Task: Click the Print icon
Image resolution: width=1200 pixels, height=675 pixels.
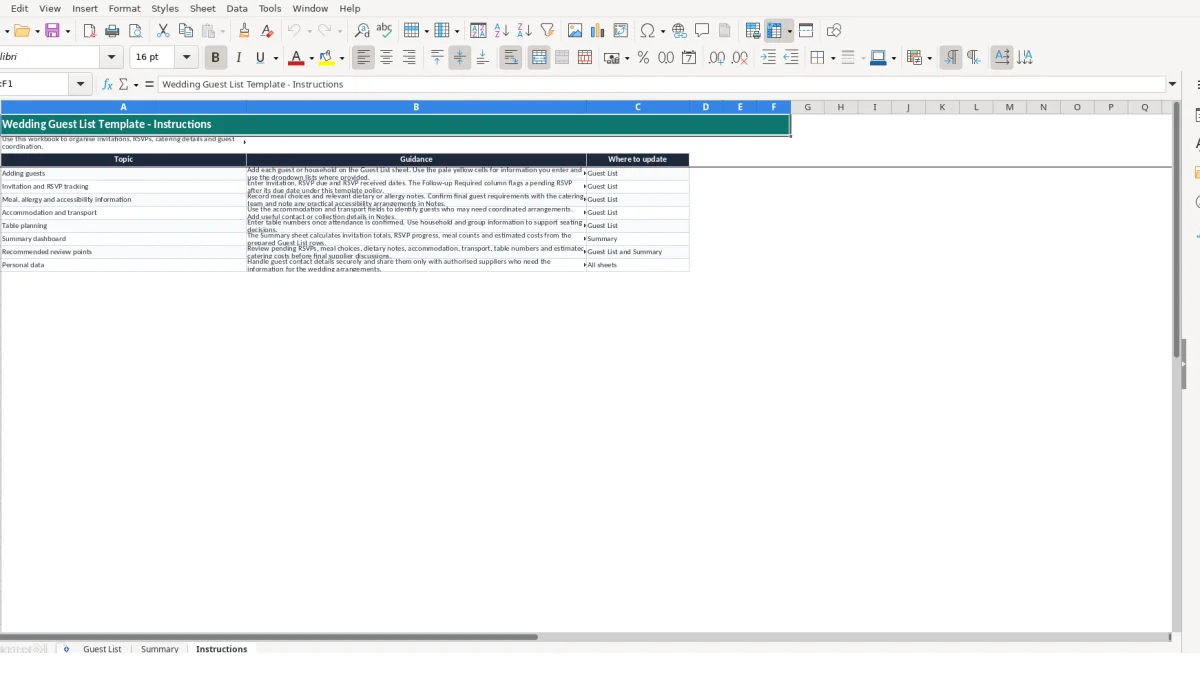Action: click(x=112, y=31)
